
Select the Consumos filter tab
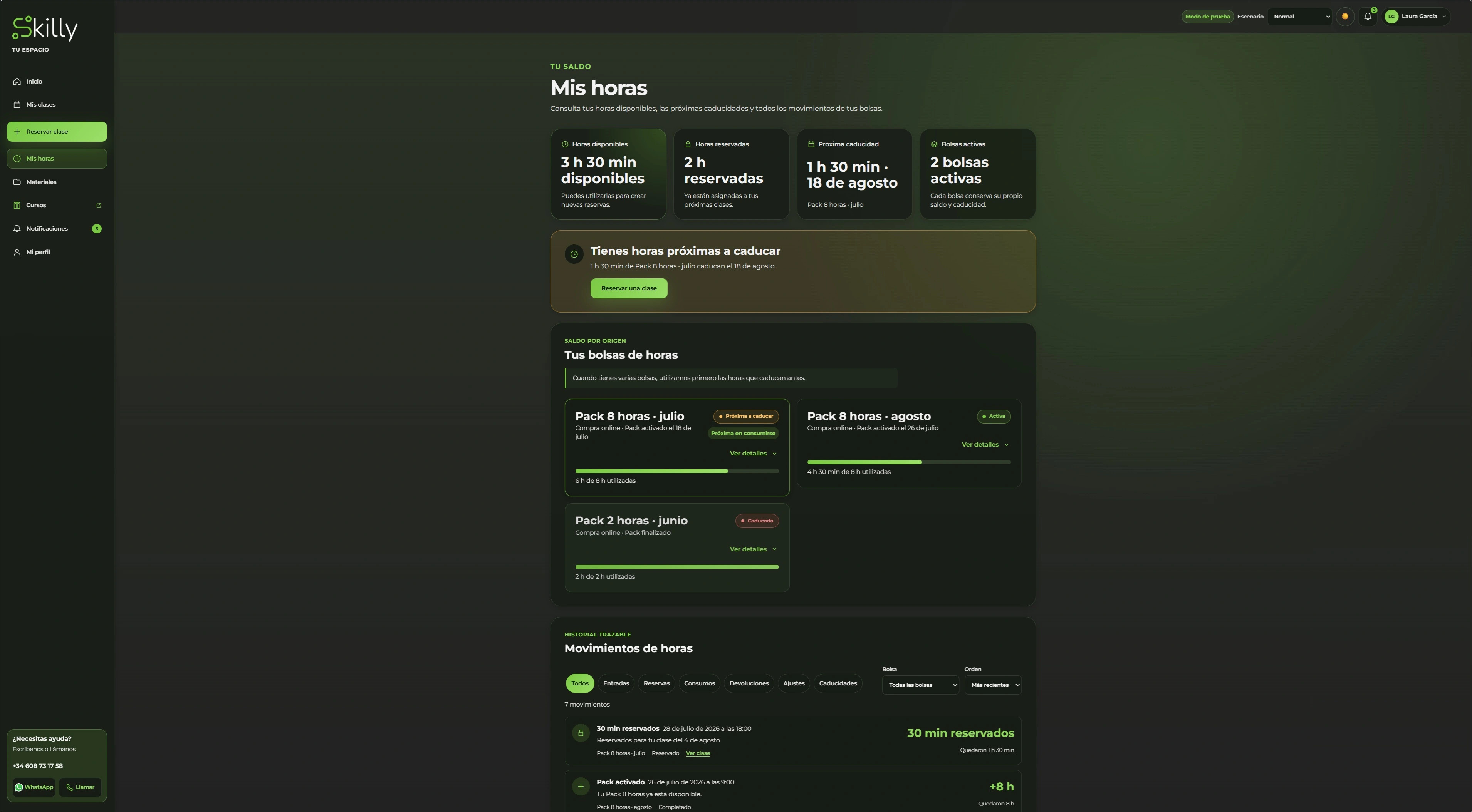(700, 683)
